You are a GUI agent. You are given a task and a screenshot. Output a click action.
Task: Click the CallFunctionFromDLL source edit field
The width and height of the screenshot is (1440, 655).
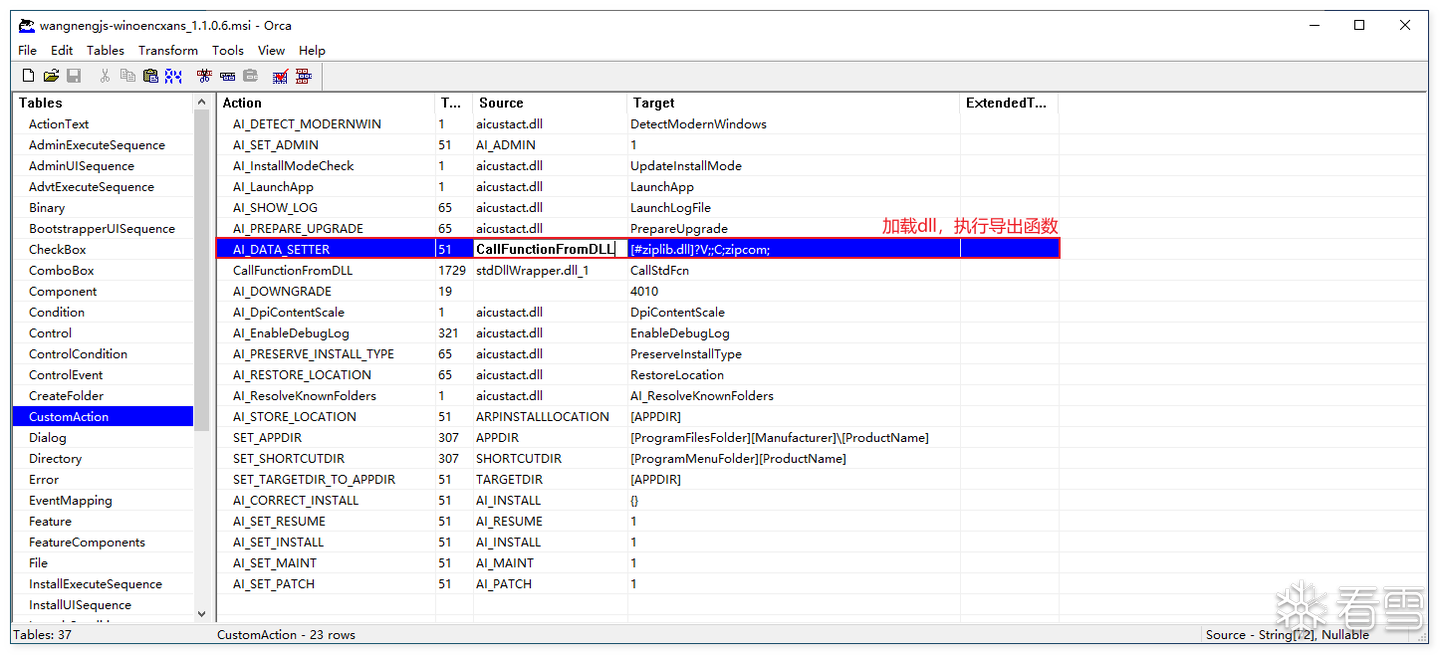[550, 249]
